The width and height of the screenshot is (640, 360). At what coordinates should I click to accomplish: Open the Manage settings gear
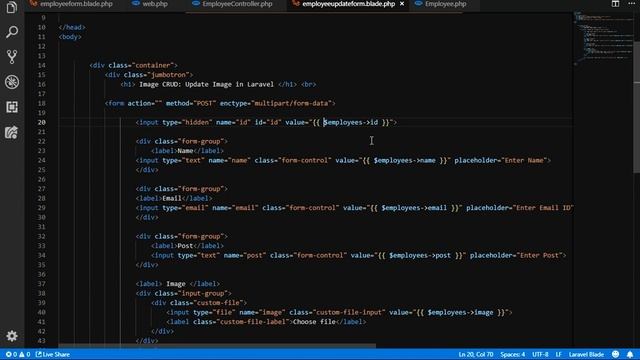12,336
